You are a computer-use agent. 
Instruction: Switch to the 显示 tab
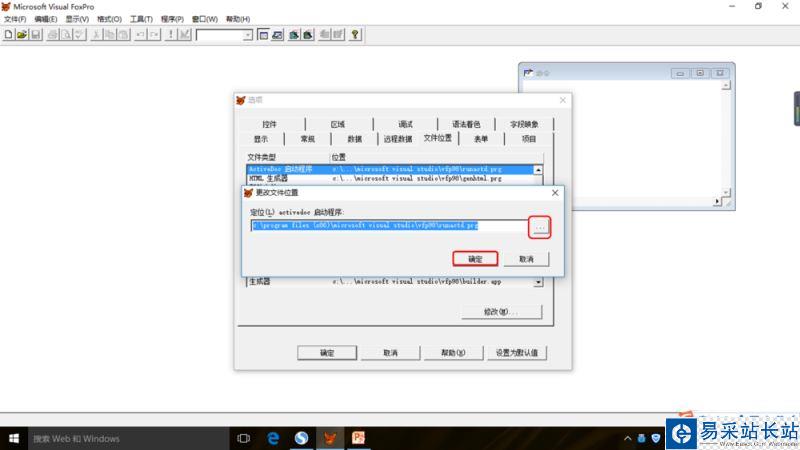coord(261,139)
